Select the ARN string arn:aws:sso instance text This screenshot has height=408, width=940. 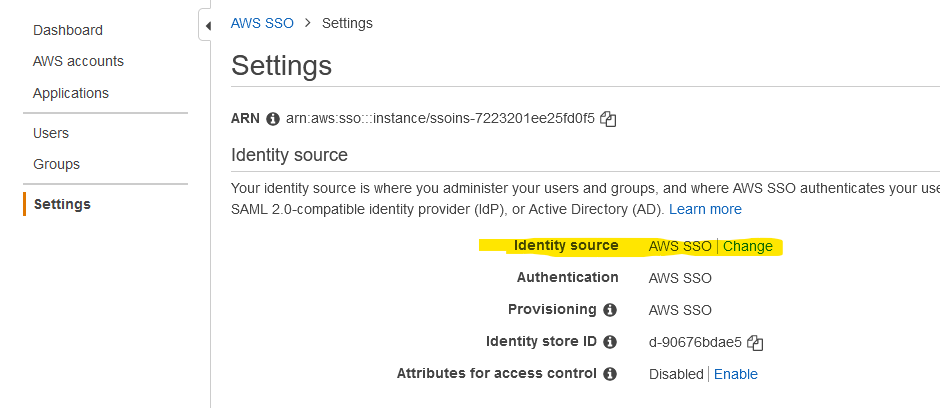click(440, 119)
